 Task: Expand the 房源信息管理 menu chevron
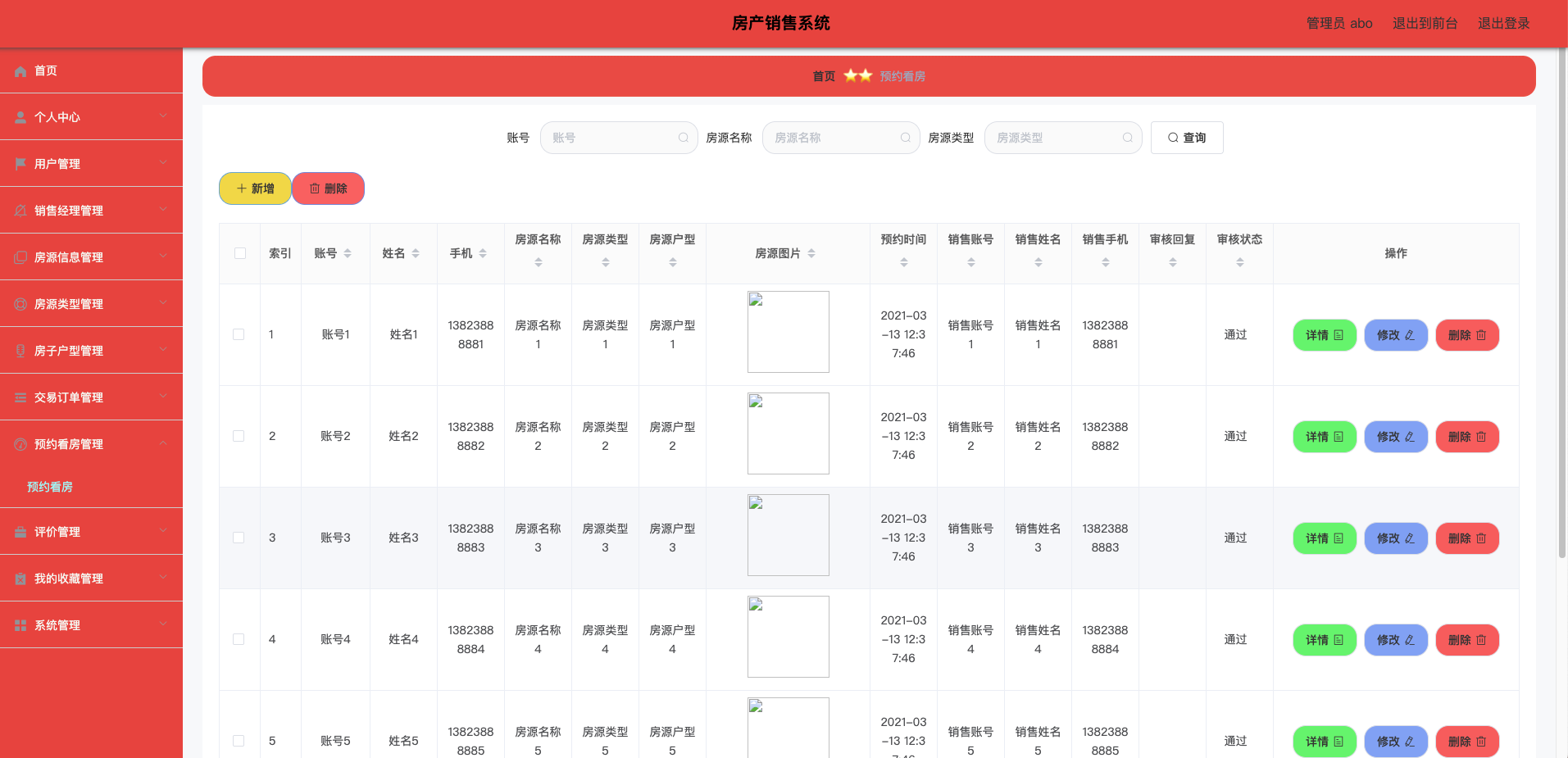tap(163, 256)
